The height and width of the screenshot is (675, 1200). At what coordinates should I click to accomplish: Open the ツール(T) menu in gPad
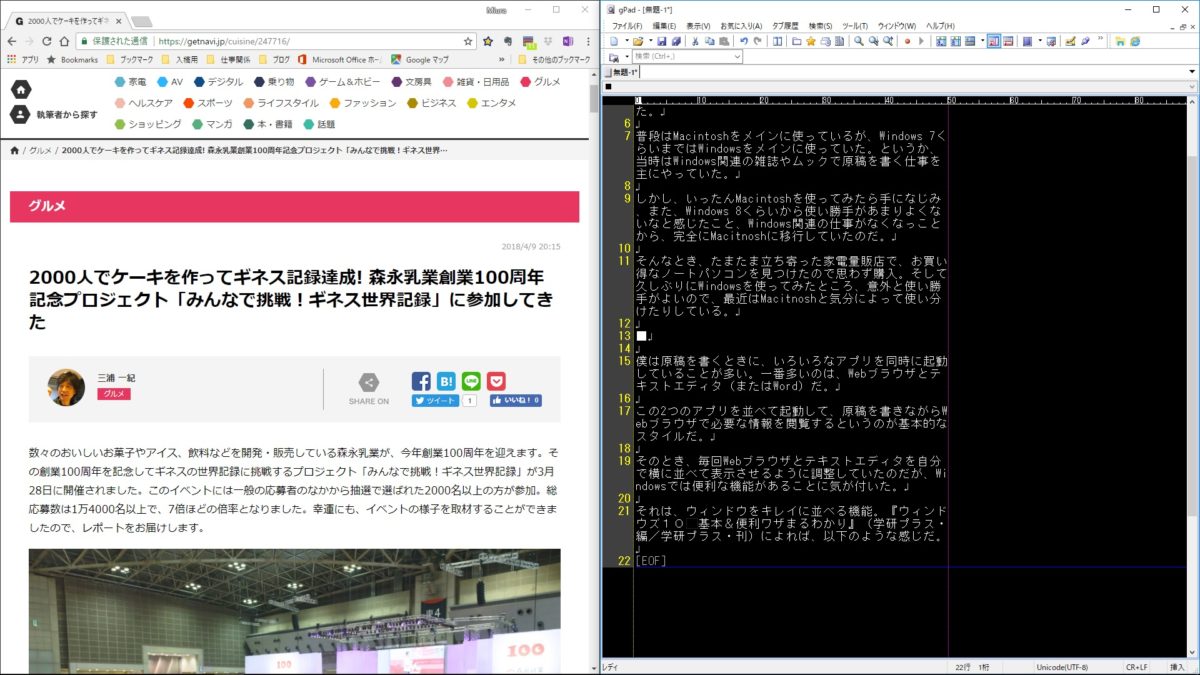pyautogui.click(x=855, y=25)
